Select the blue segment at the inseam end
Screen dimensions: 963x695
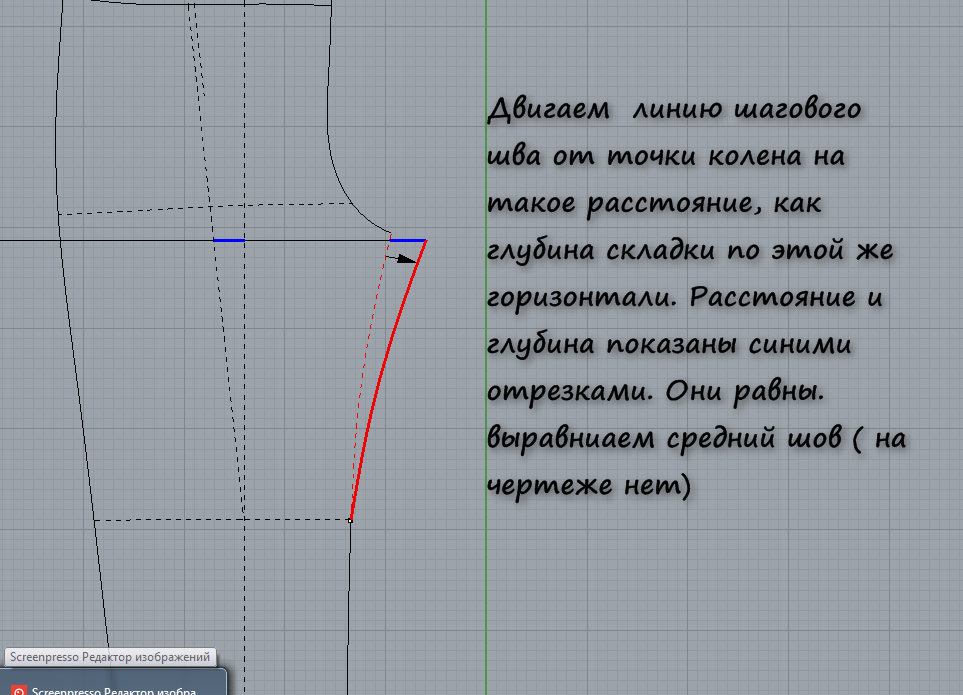click(408, 241)
